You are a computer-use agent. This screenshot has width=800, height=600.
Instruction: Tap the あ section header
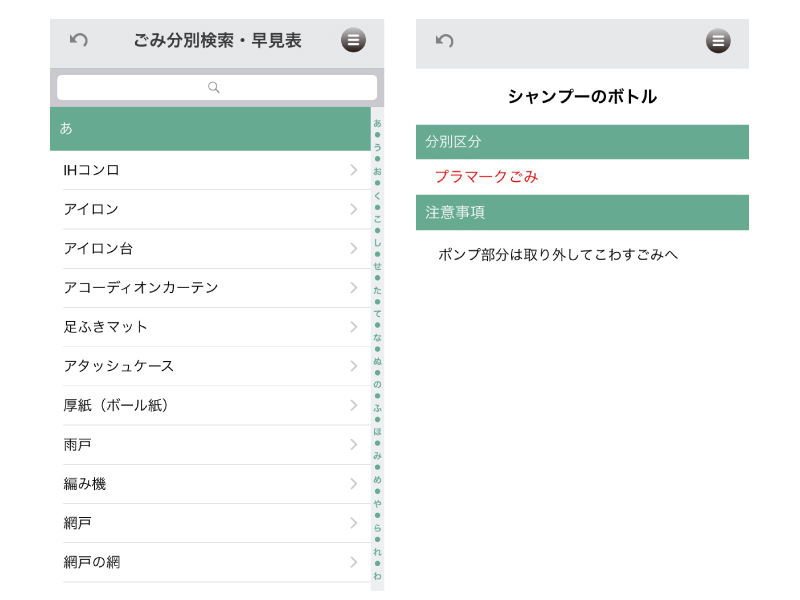pyautogui.click(x=210, y=129)
